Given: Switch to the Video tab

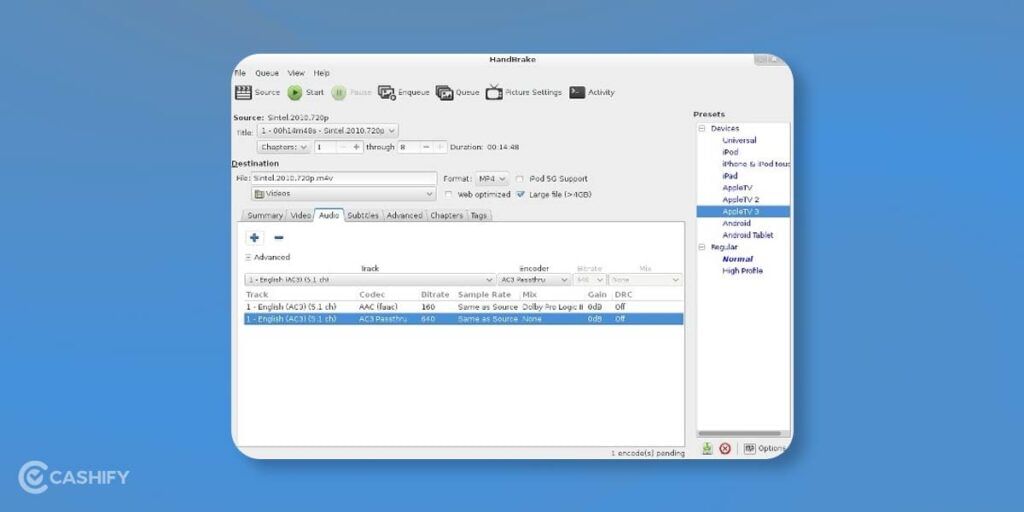Looking at the screenshot, I should pyautogui.click(x=300, y=216).
